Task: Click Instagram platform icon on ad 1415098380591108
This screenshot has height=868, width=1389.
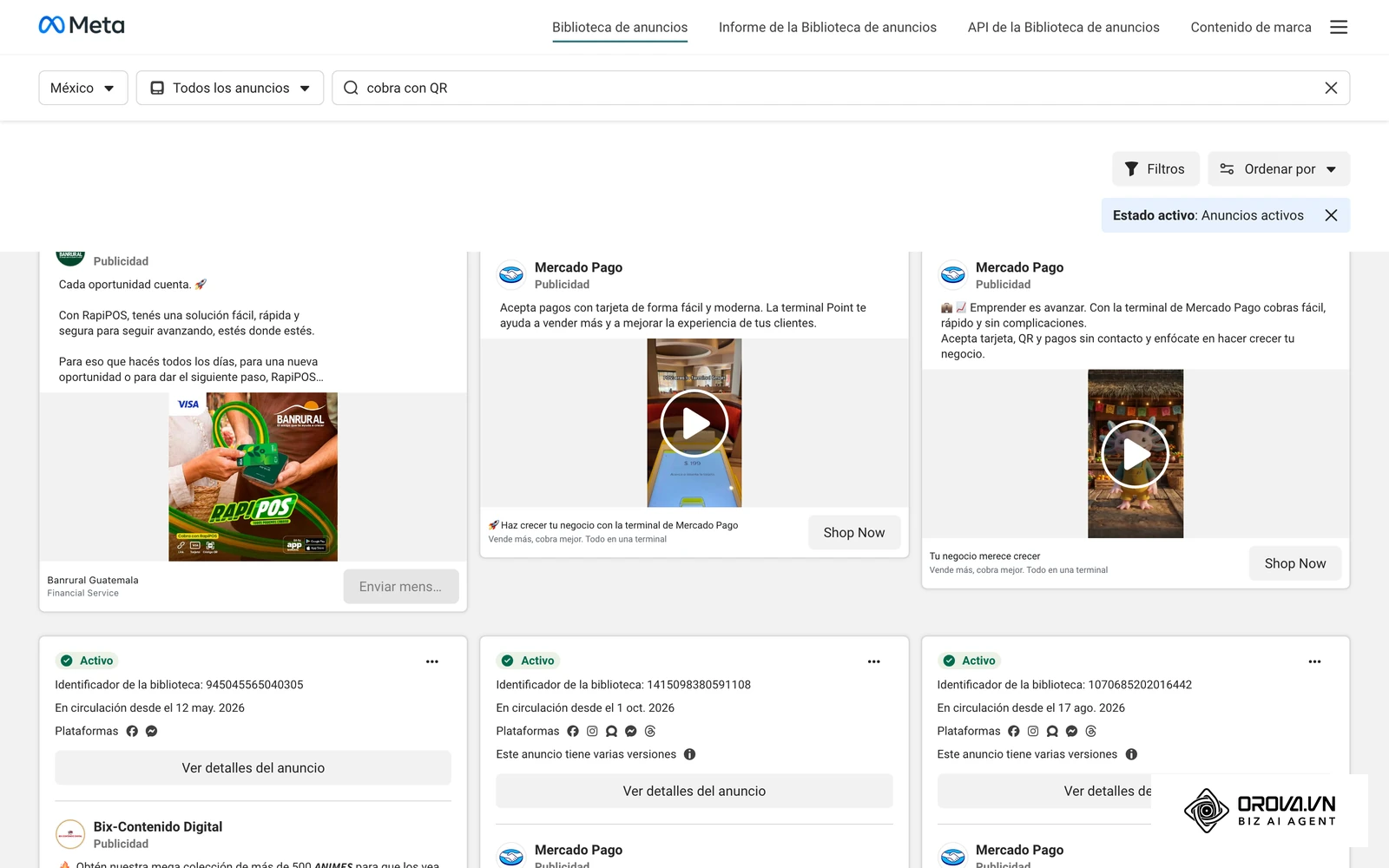Action: [x=592, y=731]
